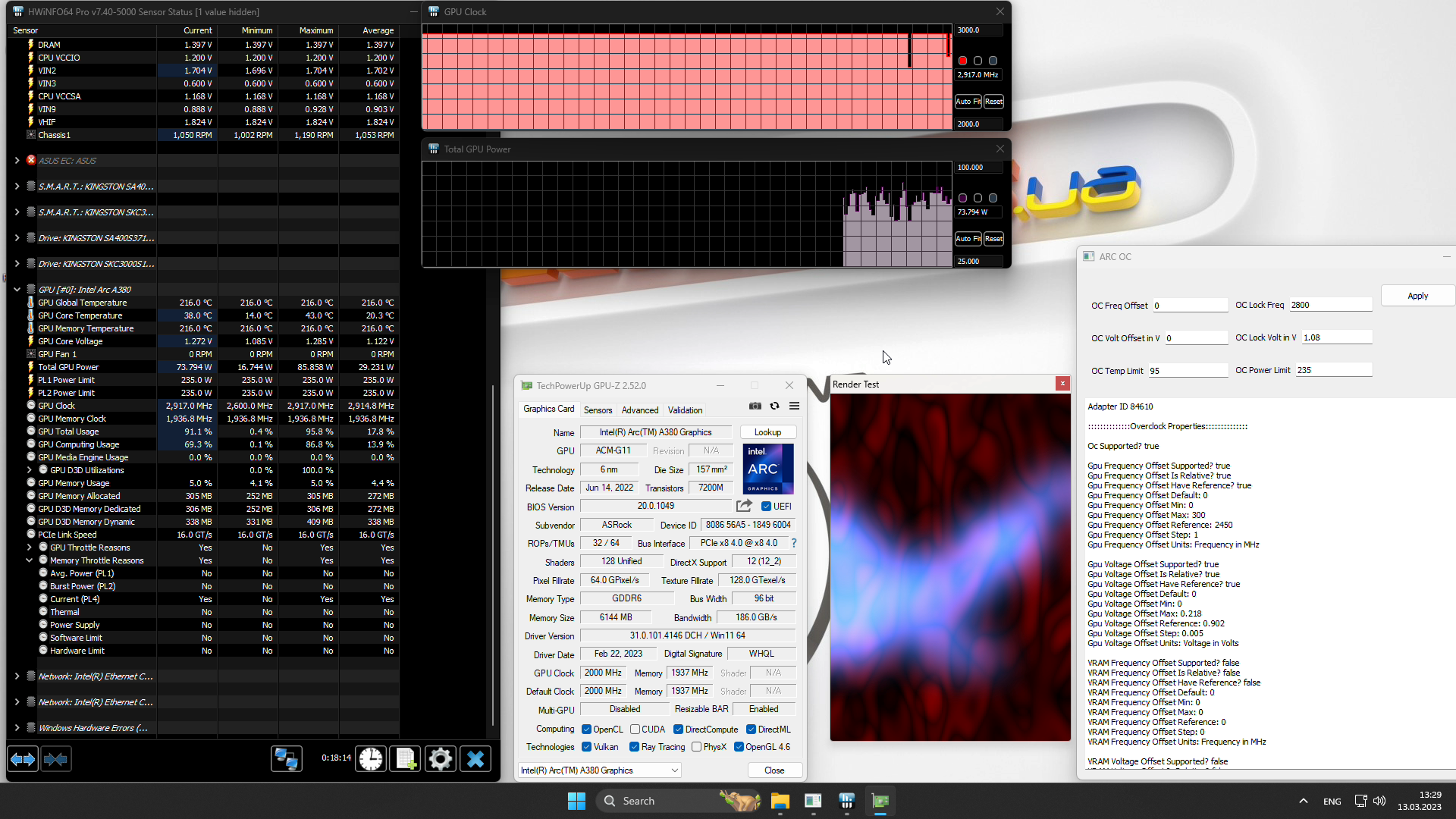Open HWiNFO settings gear icon
1456x819 pixels.
click(440, 759)
